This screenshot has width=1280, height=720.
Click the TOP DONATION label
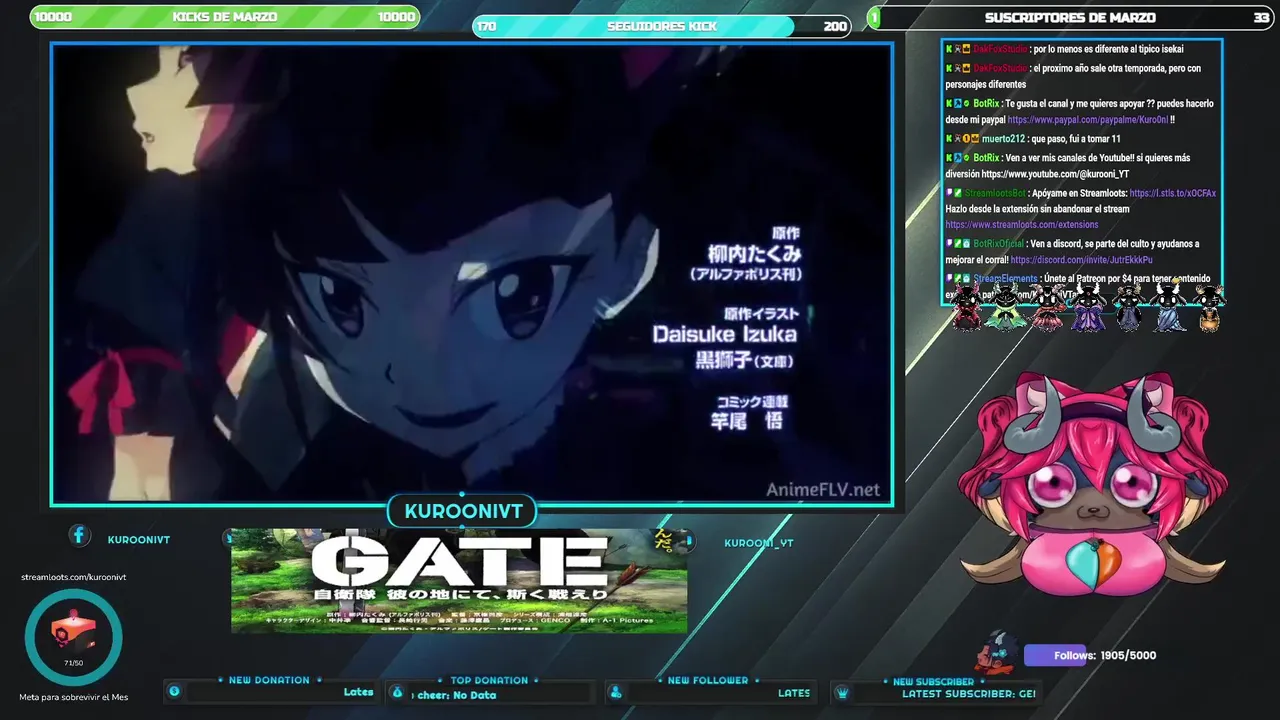tap(489, 680)
